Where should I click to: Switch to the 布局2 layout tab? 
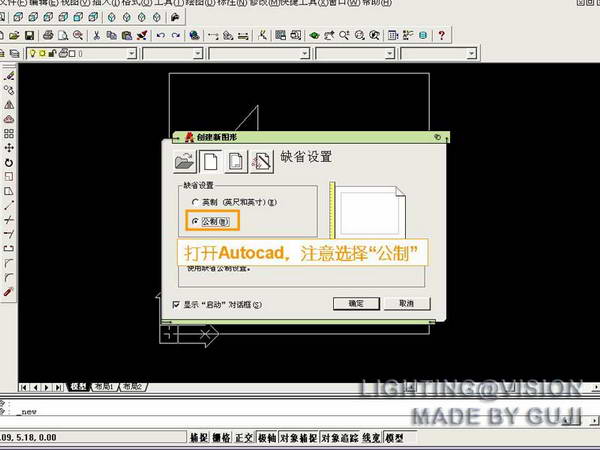pyautogui.click(x=132, y=387)
